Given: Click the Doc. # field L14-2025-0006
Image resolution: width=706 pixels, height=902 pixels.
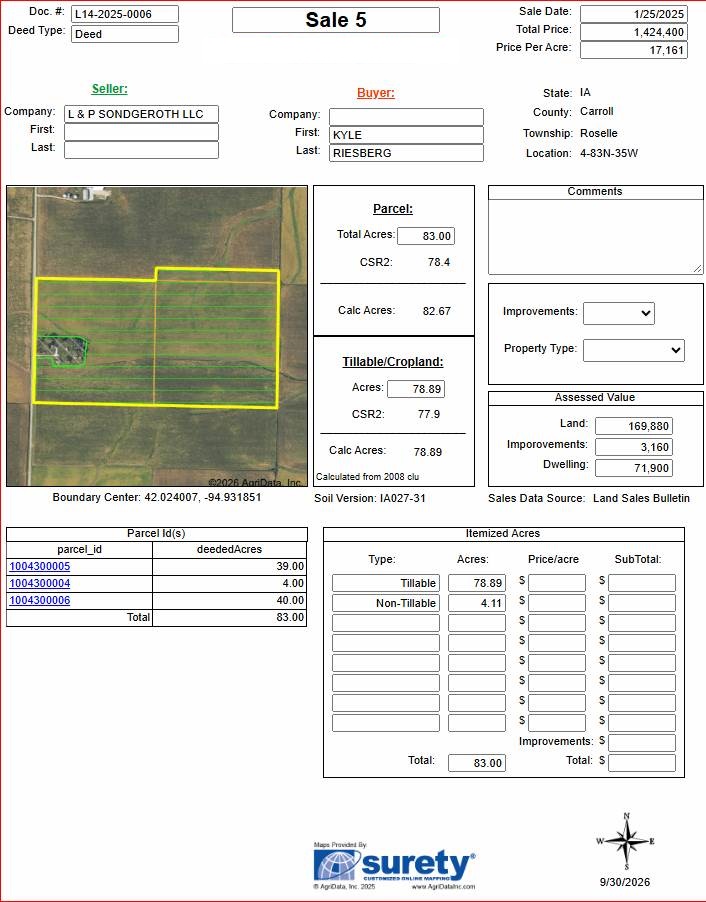Looking at the screenshot, I should (125, 14).
